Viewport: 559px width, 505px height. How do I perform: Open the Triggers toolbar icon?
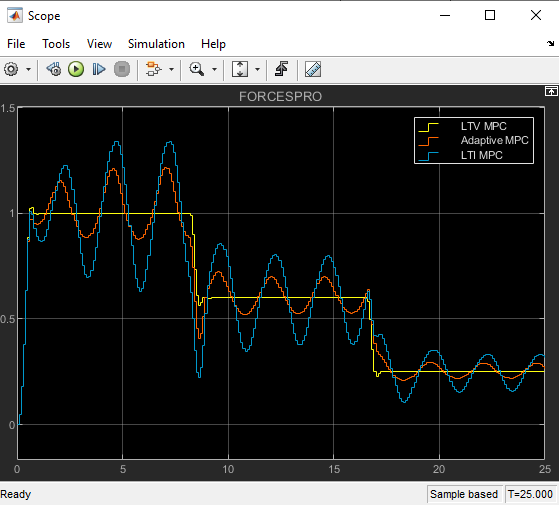point(282,69)
